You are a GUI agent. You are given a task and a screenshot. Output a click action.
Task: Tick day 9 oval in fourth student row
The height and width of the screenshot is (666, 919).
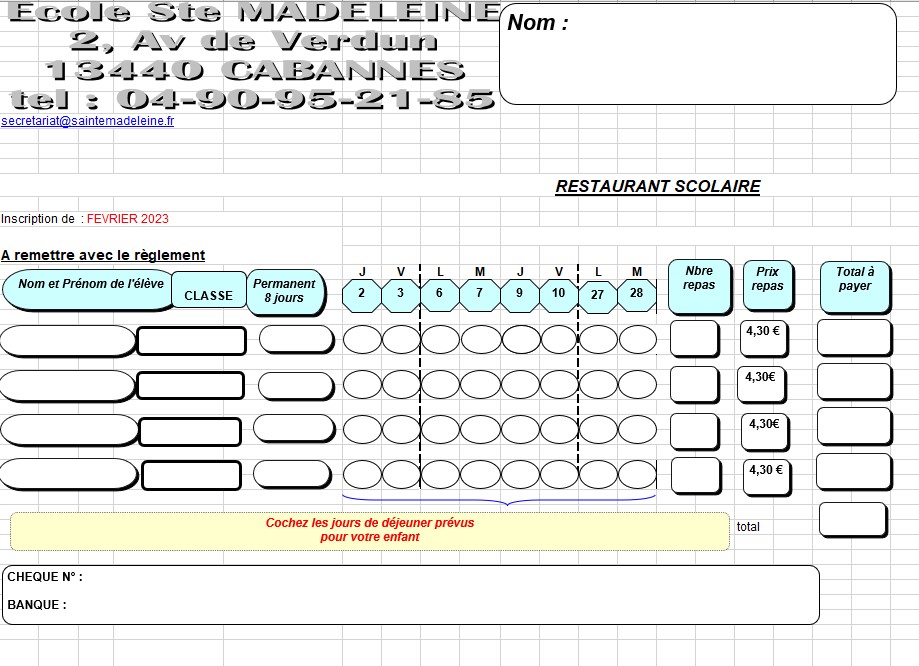click(520, 474)
